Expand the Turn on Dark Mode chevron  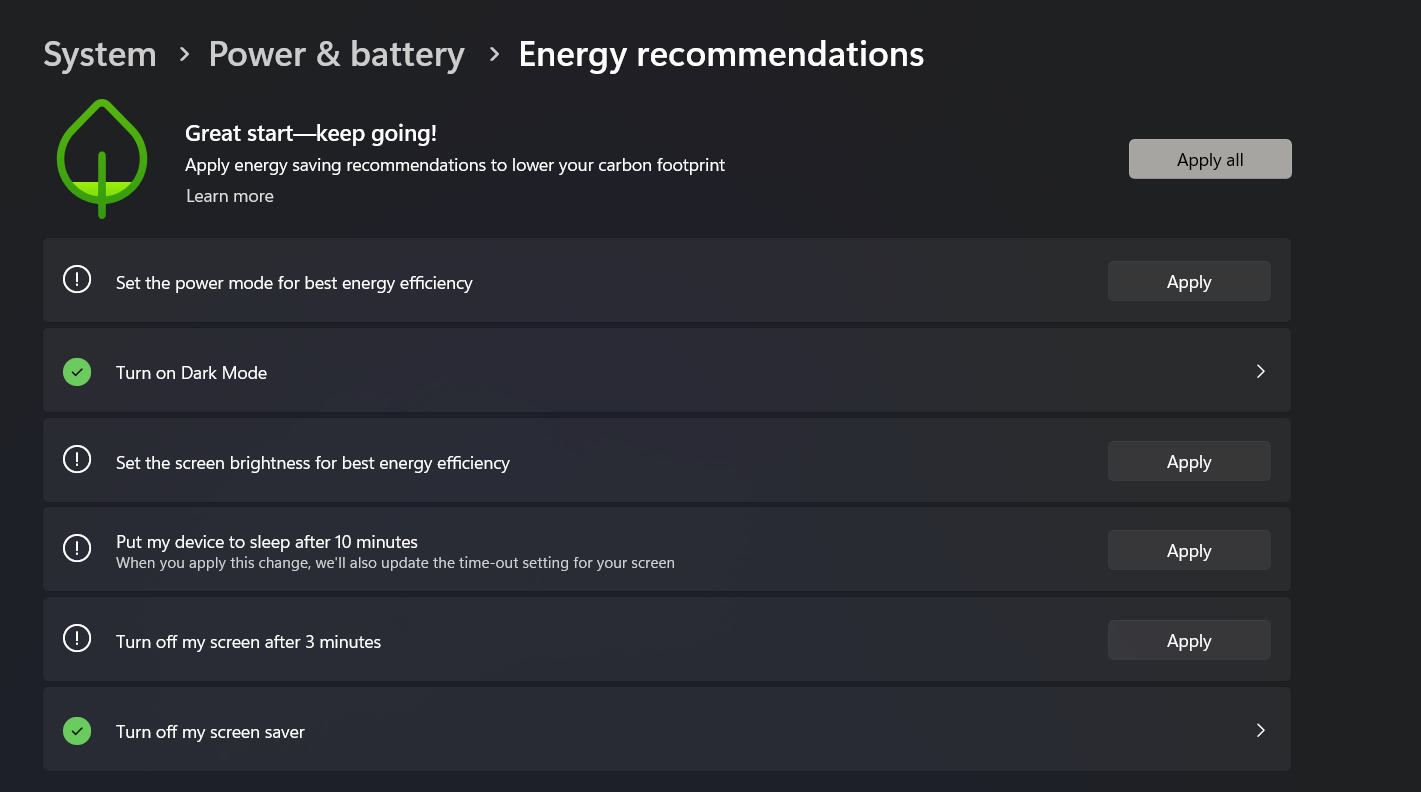(1260, 371)
